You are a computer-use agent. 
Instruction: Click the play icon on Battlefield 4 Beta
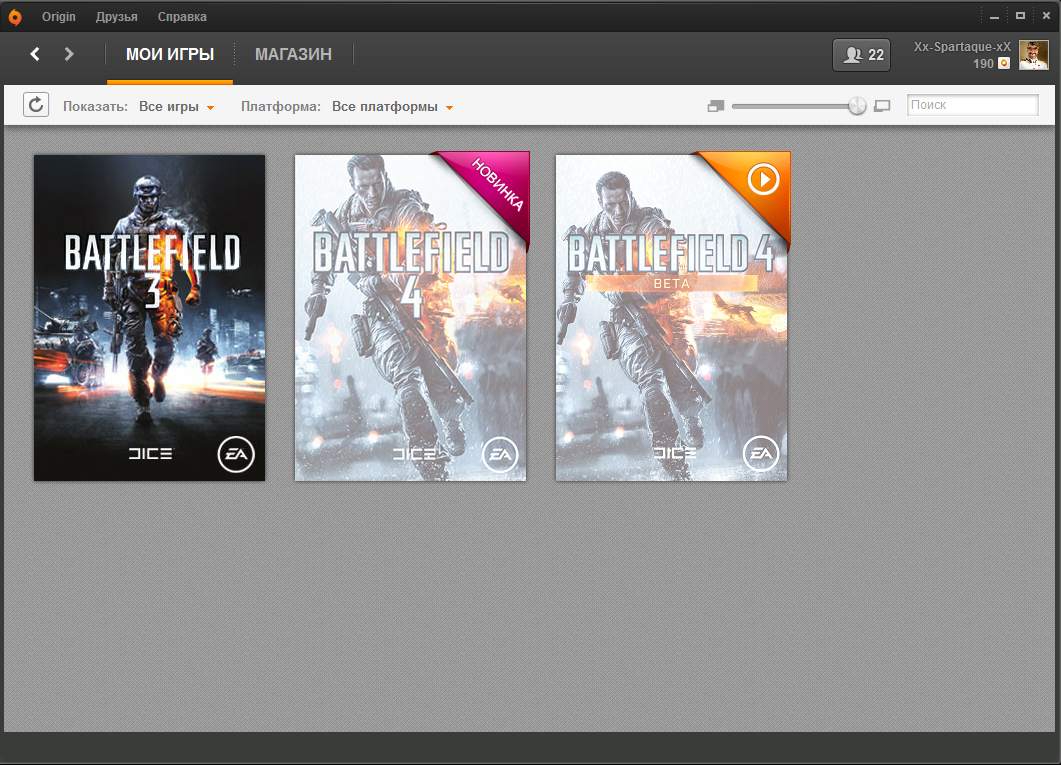click(763, 179)
